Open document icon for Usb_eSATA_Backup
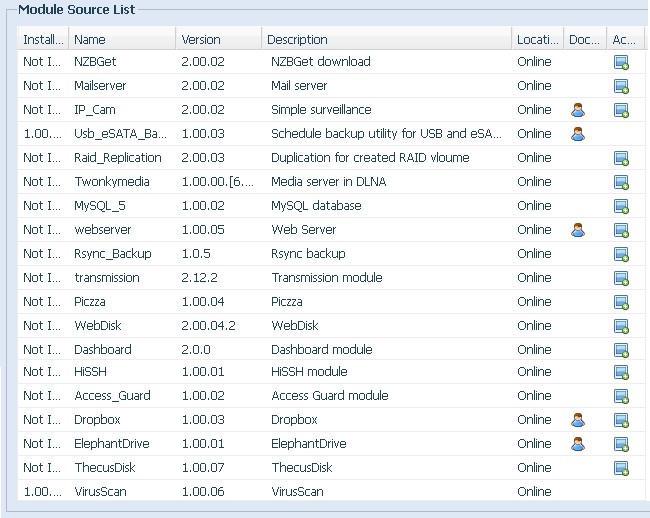This screenshot has width=650, height=518. (x=578, y=134)
